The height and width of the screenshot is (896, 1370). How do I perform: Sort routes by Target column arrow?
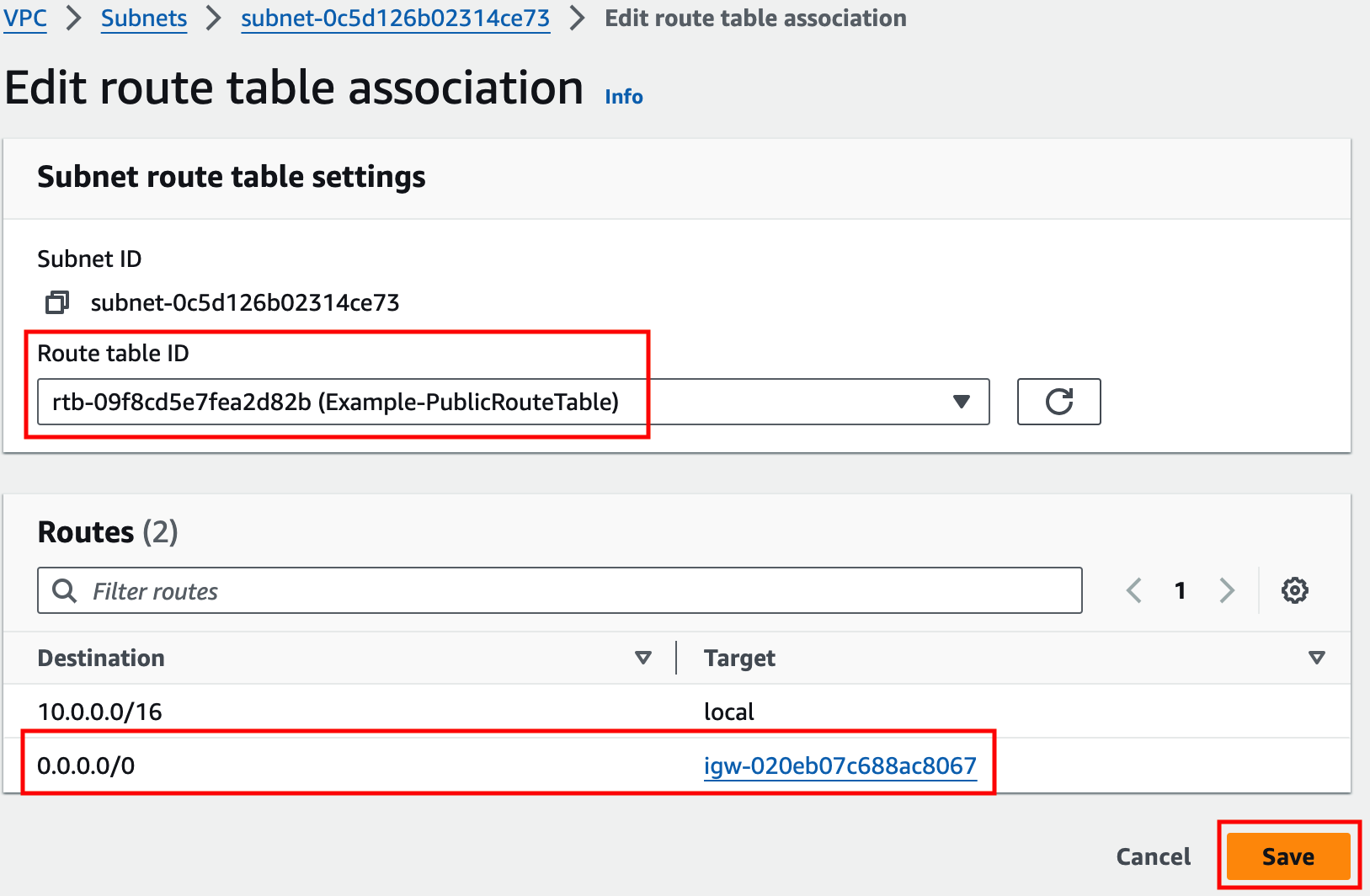click(x=1317, y=658)
